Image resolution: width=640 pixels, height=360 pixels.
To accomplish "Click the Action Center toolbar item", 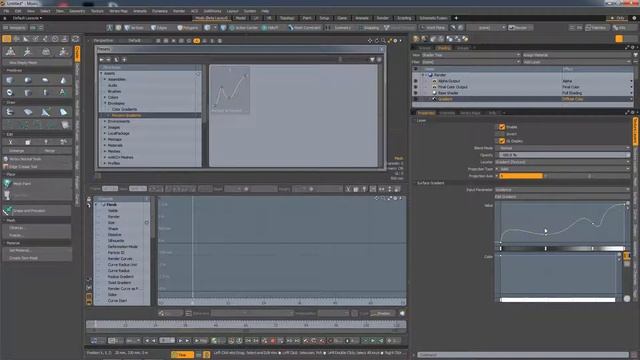I will click(x=244, y=28).
